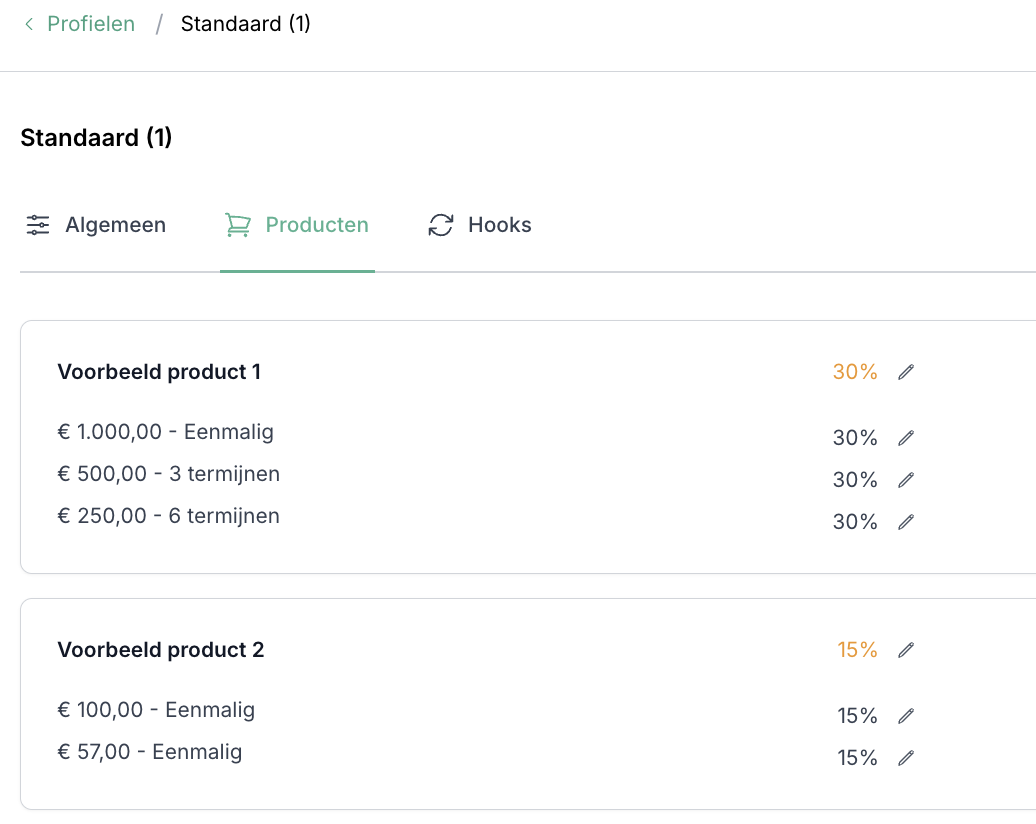Viewport: 1036px width, 824px height.
Task: Open the Hooks tab
Action: [x=480, y=225]
